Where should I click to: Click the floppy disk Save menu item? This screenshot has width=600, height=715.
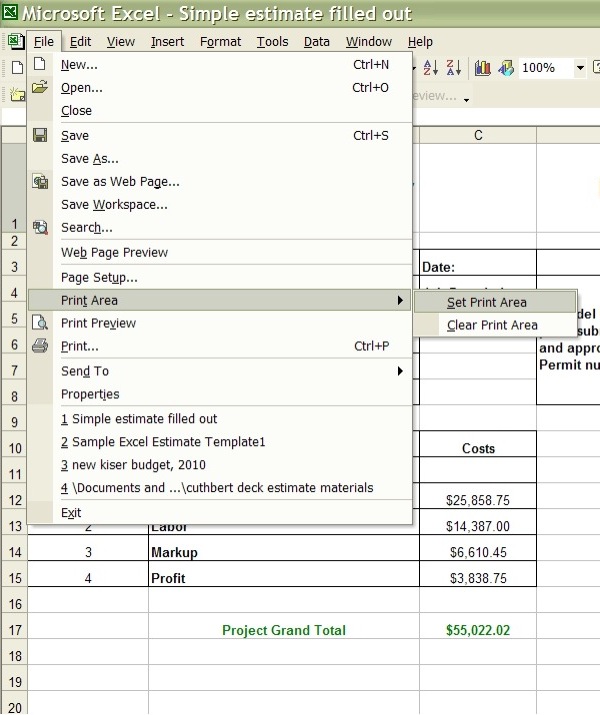pyautogui.click(x=75, y=136)
